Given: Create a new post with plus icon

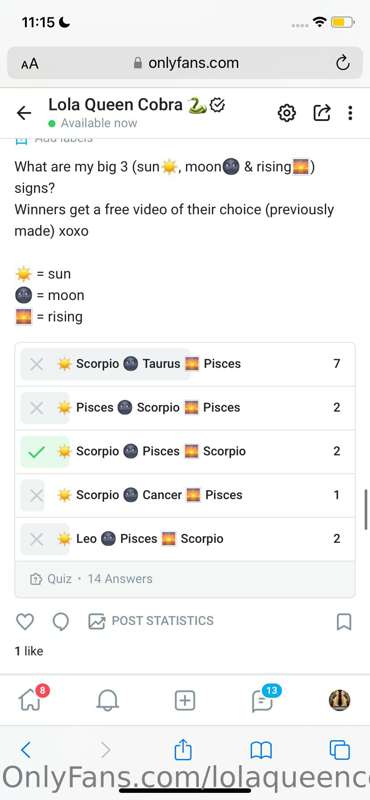Looking at the screenshot, I should (185, 701).
